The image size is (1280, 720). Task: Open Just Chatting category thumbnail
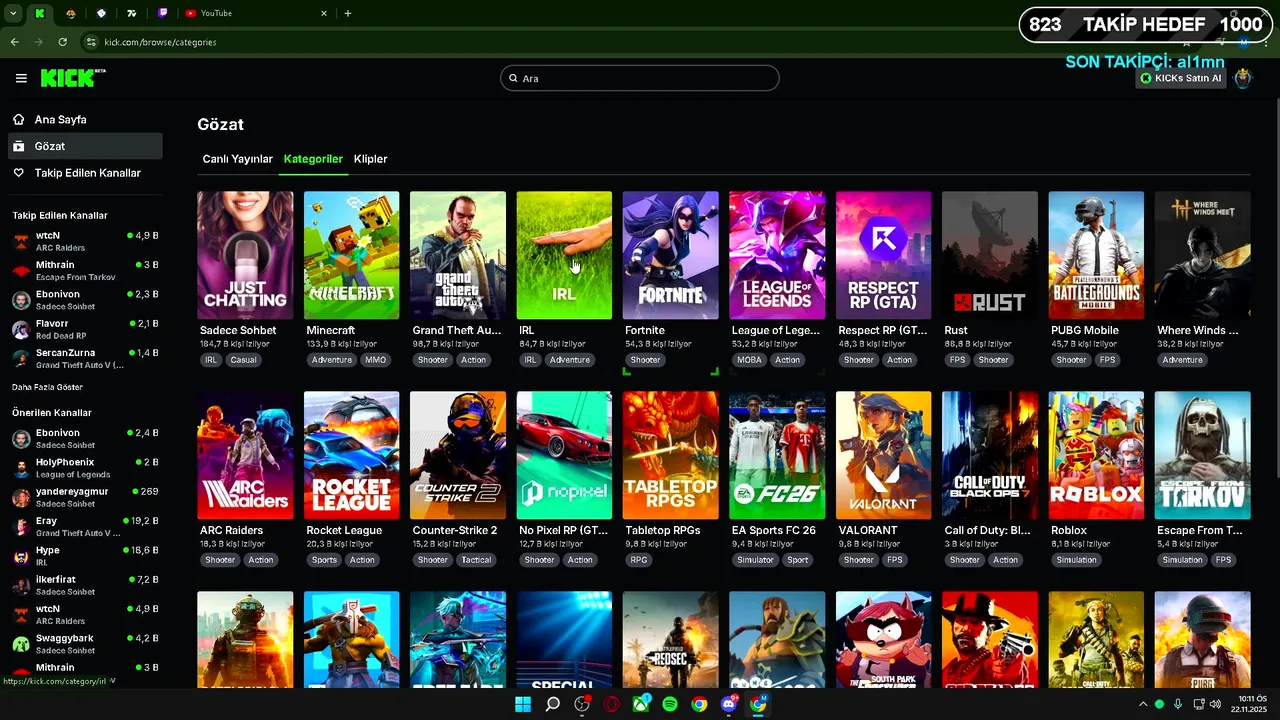245,255
